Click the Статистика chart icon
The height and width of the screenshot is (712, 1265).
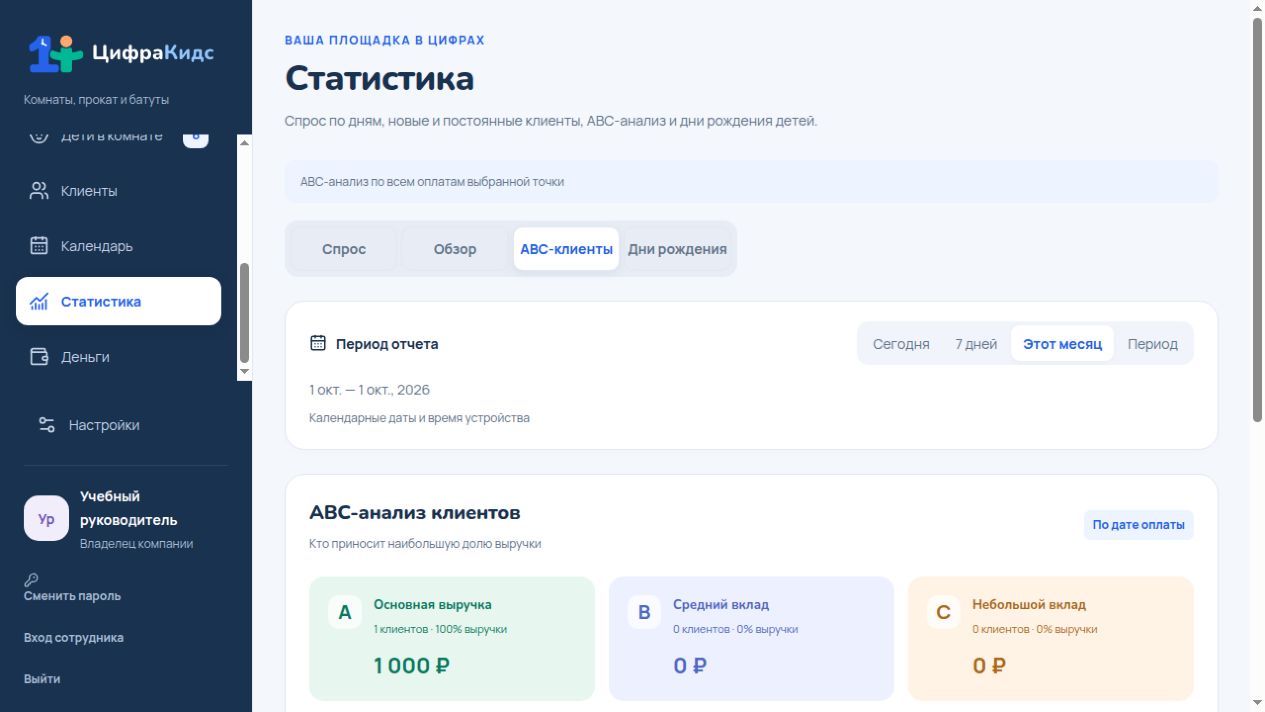(39, 301)
